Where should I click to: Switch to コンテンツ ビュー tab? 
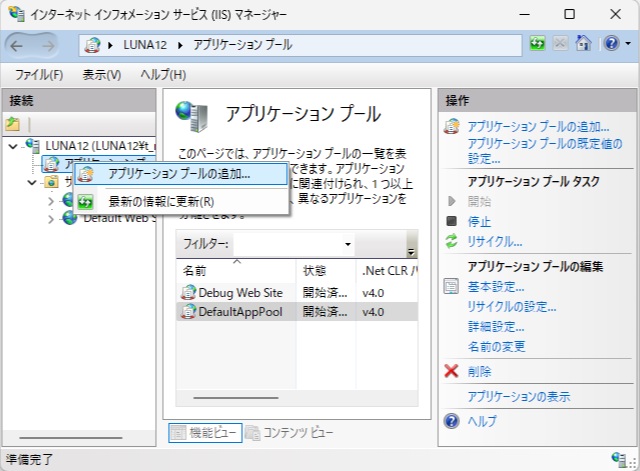pos(289,433)
